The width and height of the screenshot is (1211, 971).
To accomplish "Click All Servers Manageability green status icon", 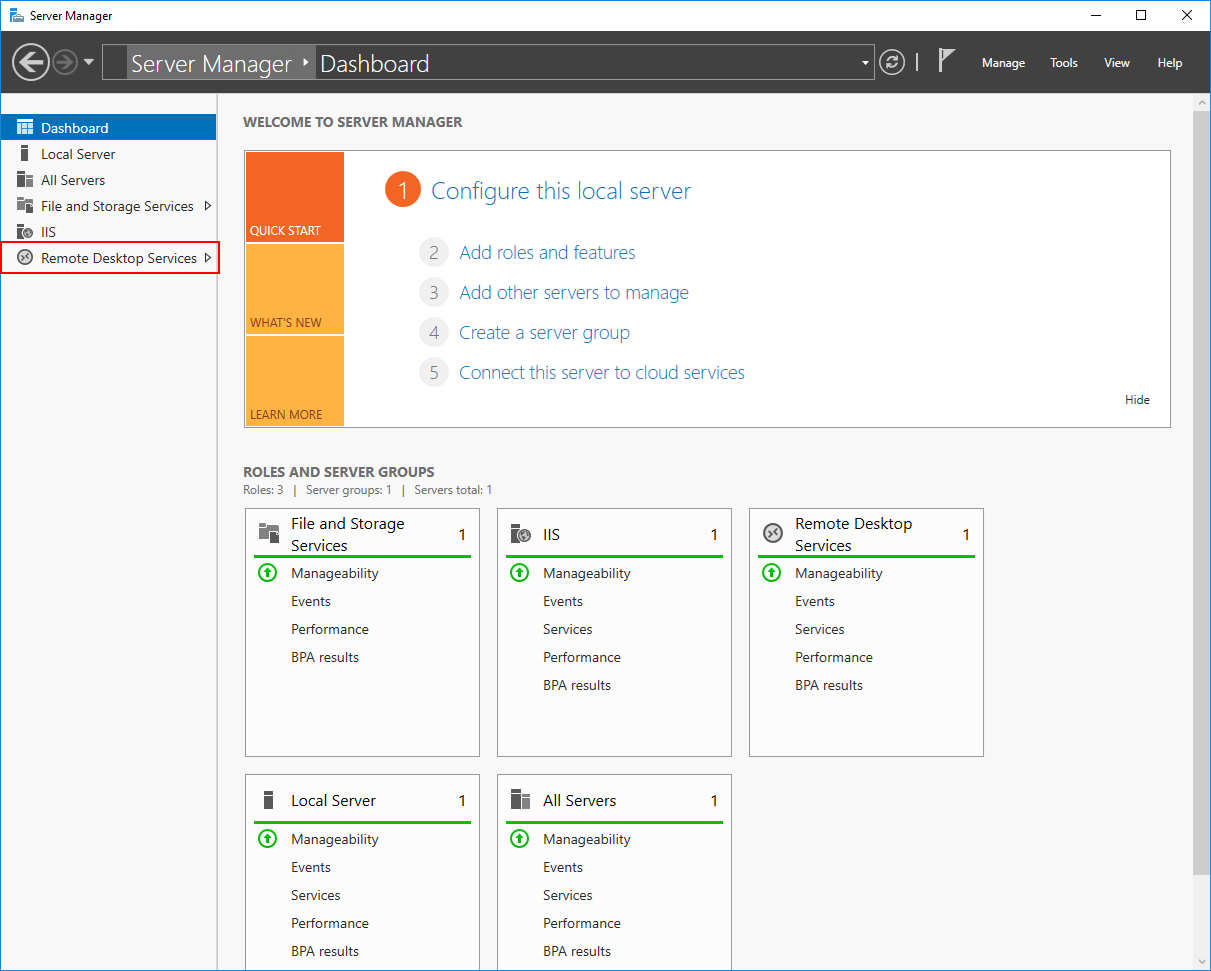I will tap(519, 839).
